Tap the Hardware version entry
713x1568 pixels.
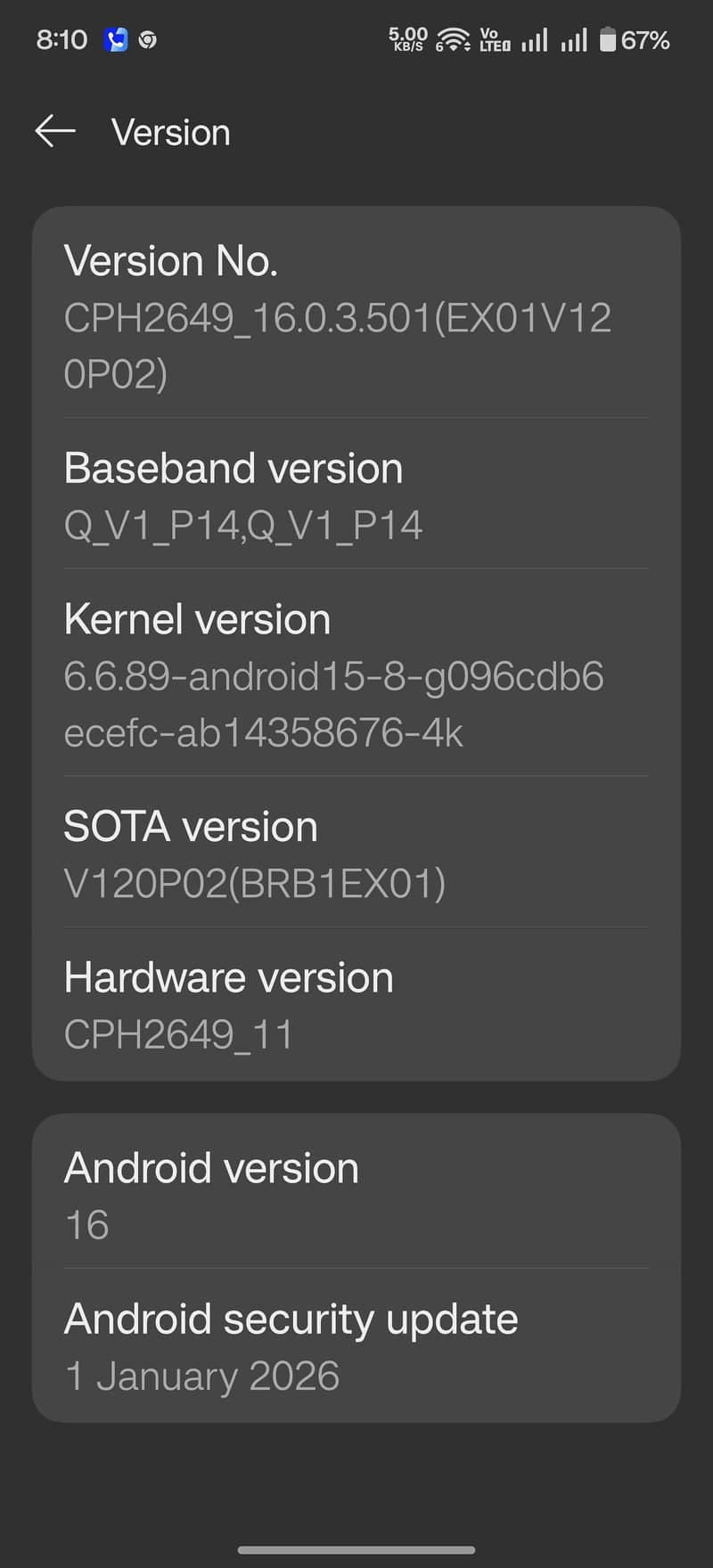(356, 1005)
